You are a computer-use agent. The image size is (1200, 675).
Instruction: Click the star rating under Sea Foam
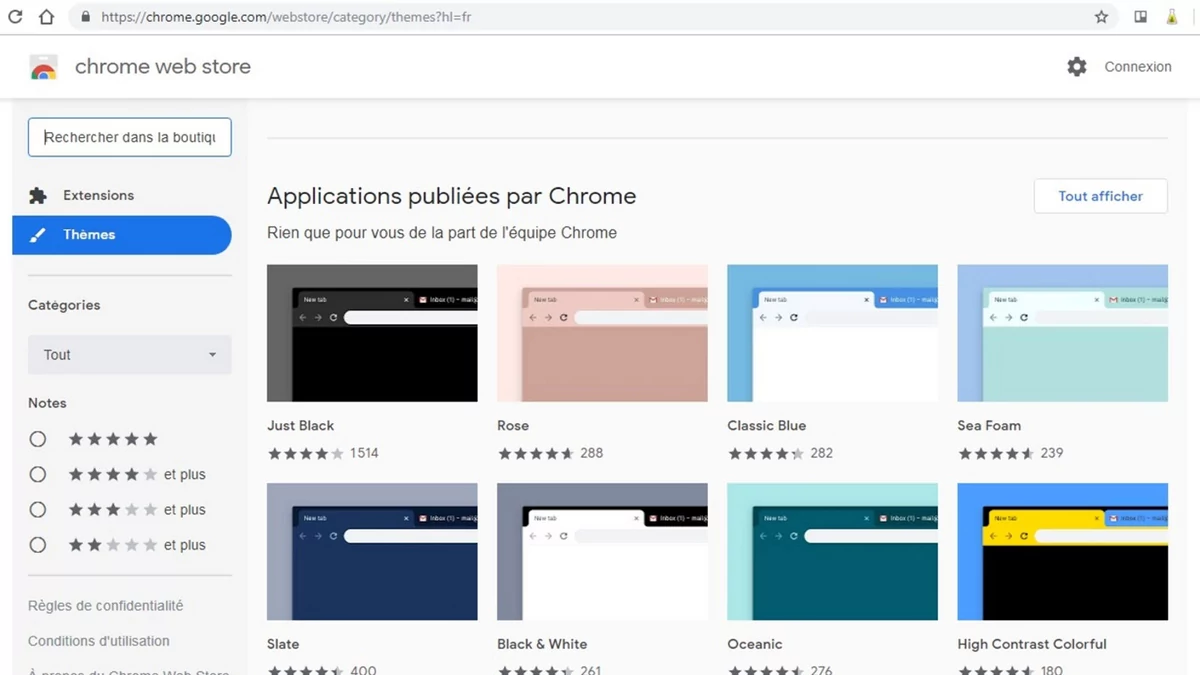pos(995,453)
